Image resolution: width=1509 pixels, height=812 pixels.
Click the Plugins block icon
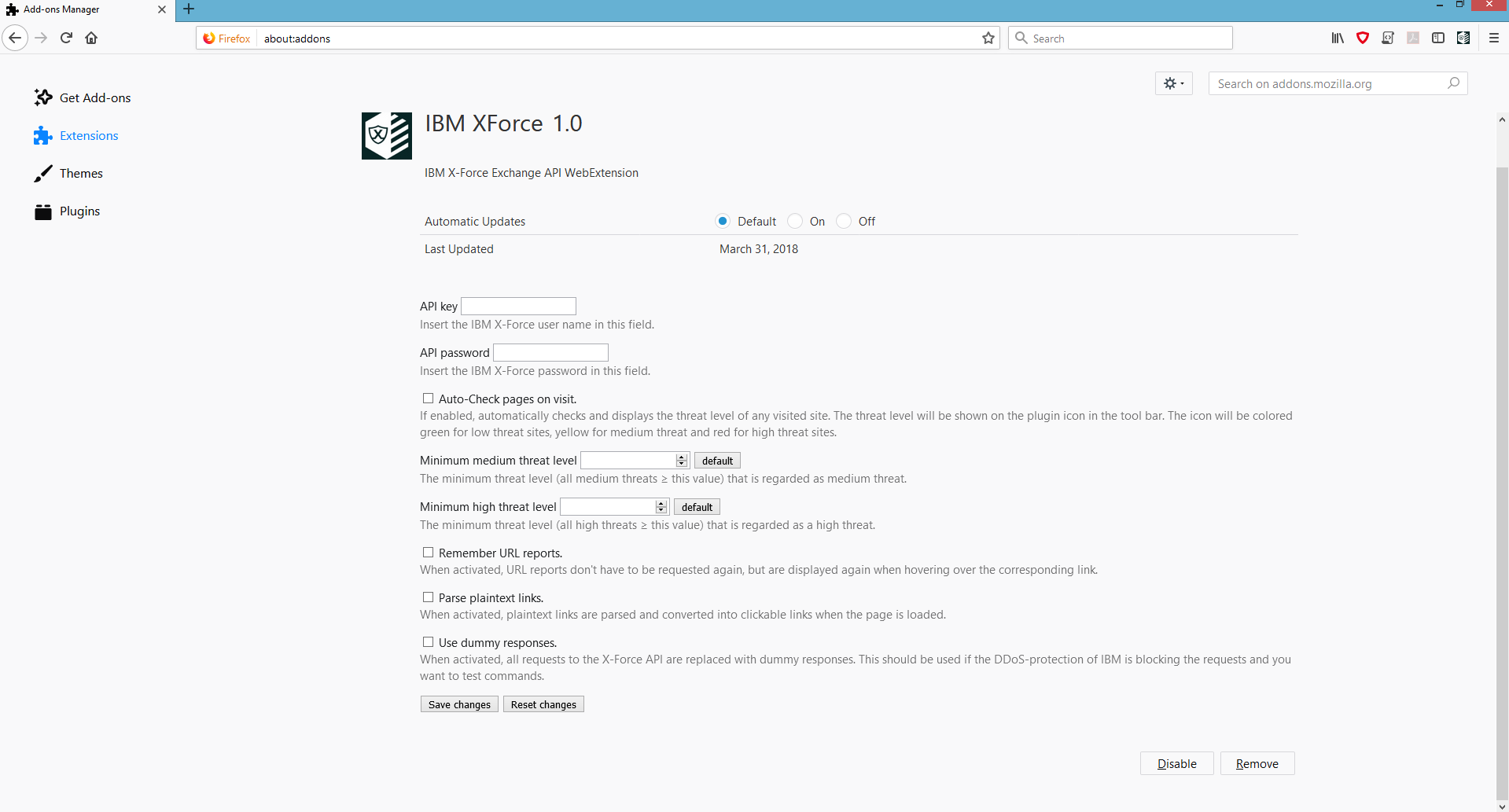[43, 211]
